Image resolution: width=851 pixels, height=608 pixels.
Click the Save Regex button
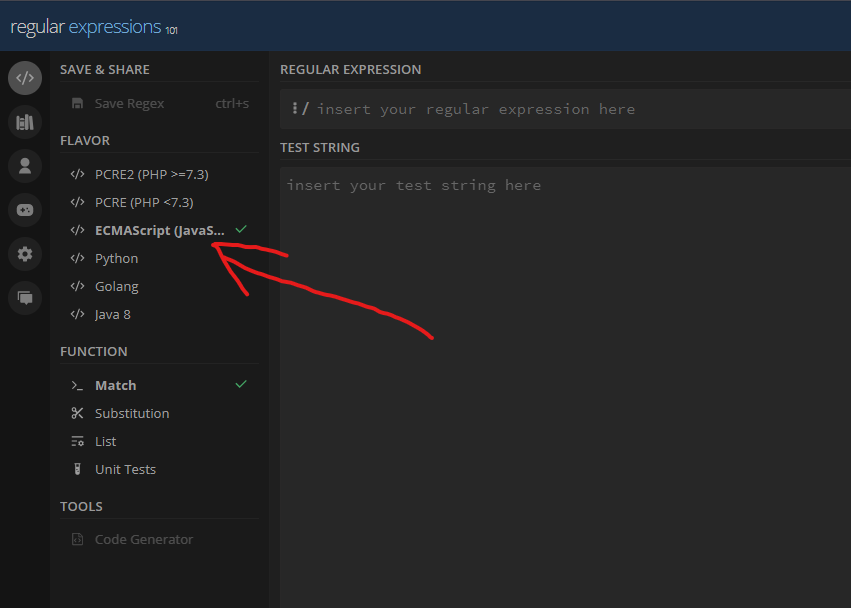click(159, 103)
